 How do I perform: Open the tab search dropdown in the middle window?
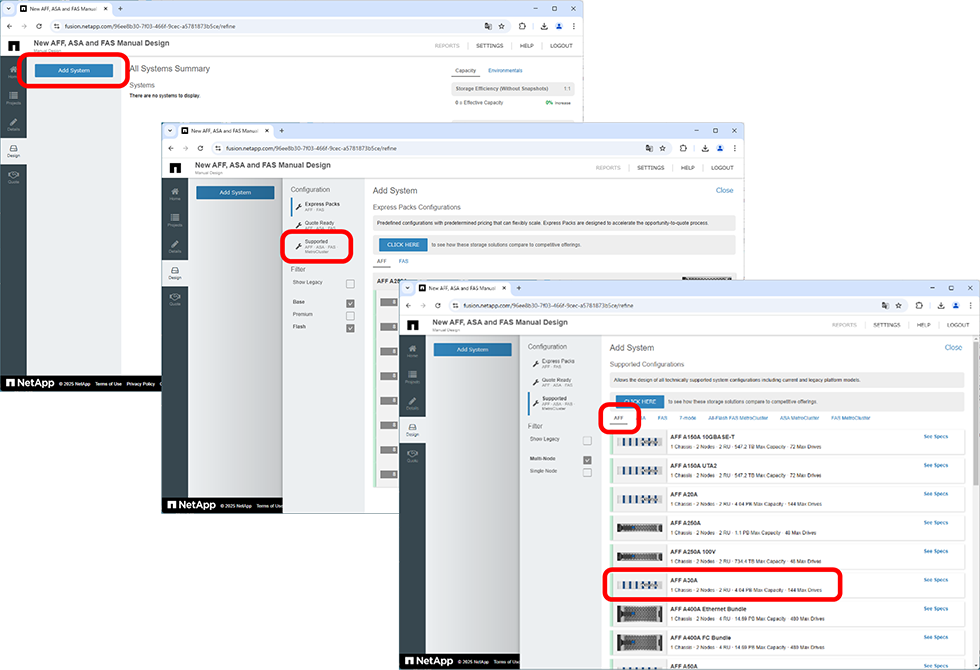point(170,131)
